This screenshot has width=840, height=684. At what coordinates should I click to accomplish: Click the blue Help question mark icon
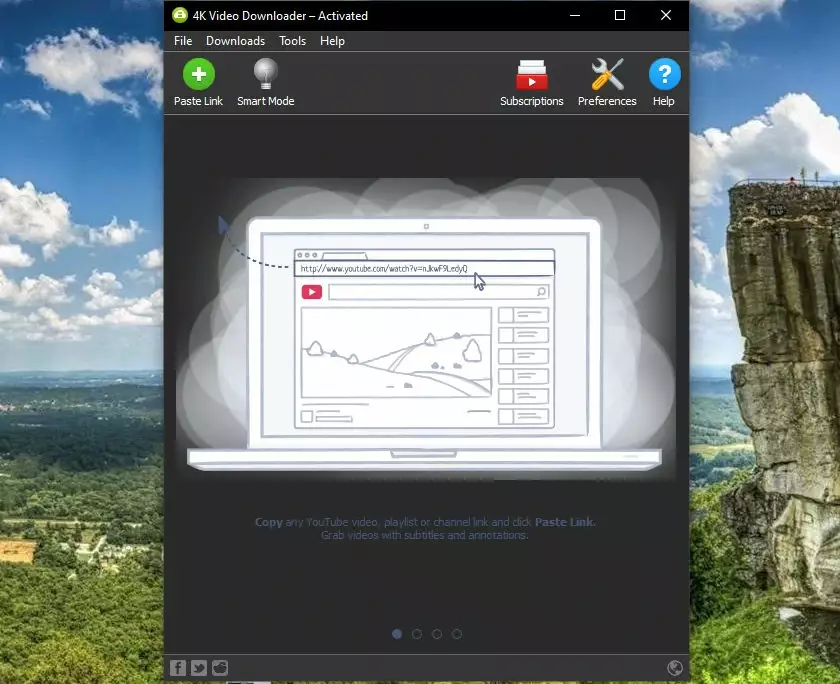tap(664, 76)
